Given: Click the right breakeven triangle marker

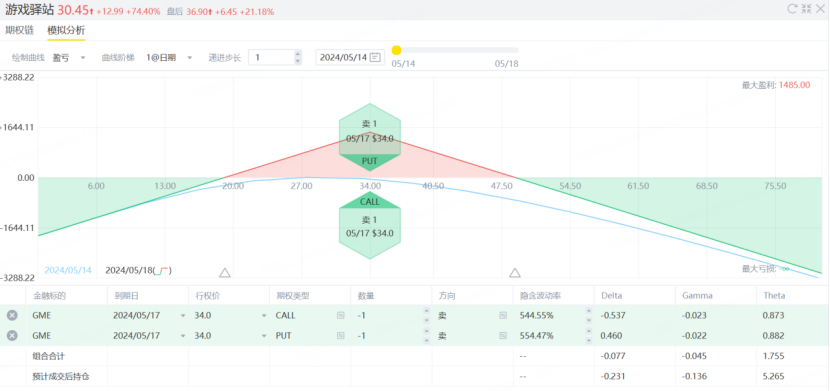Looking at the screenshot, I should click(x=515, y=272).
